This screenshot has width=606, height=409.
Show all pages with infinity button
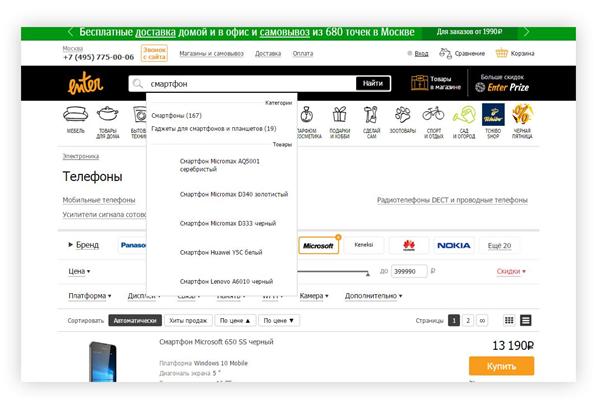coord(482,320)
